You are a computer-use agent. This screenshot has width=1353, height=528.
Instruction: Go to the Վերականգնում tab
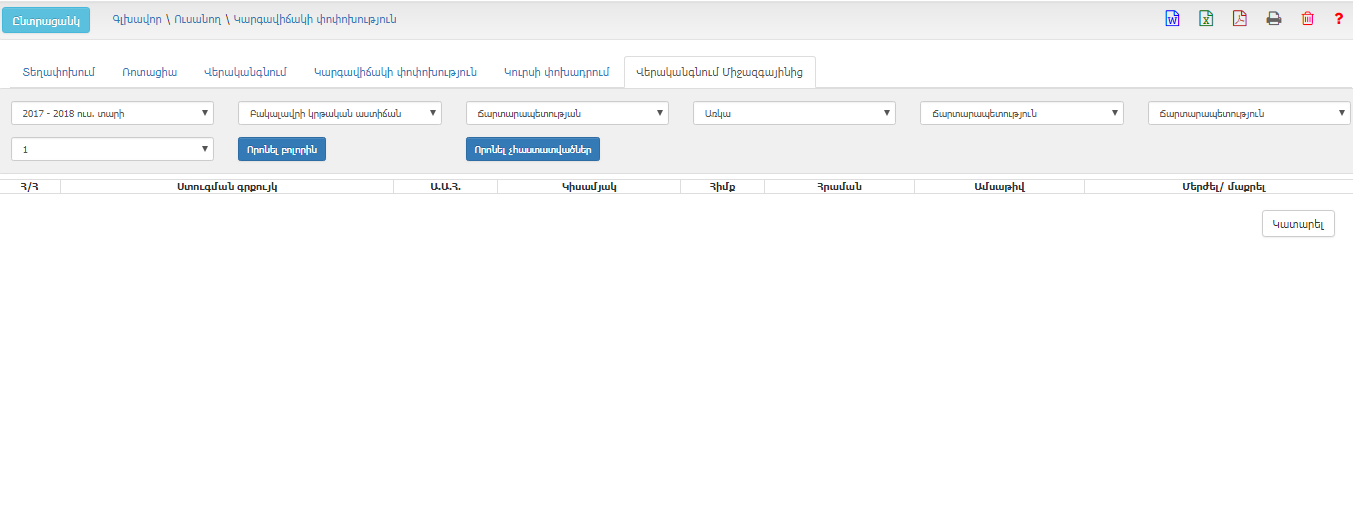(x=245, y=72)
